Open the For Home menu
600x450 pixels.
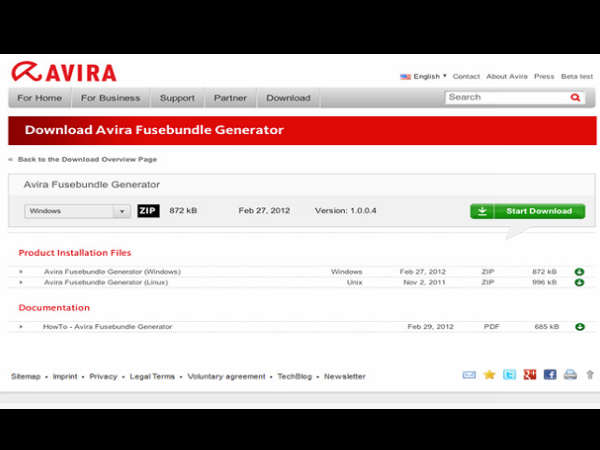pos(39,98)
